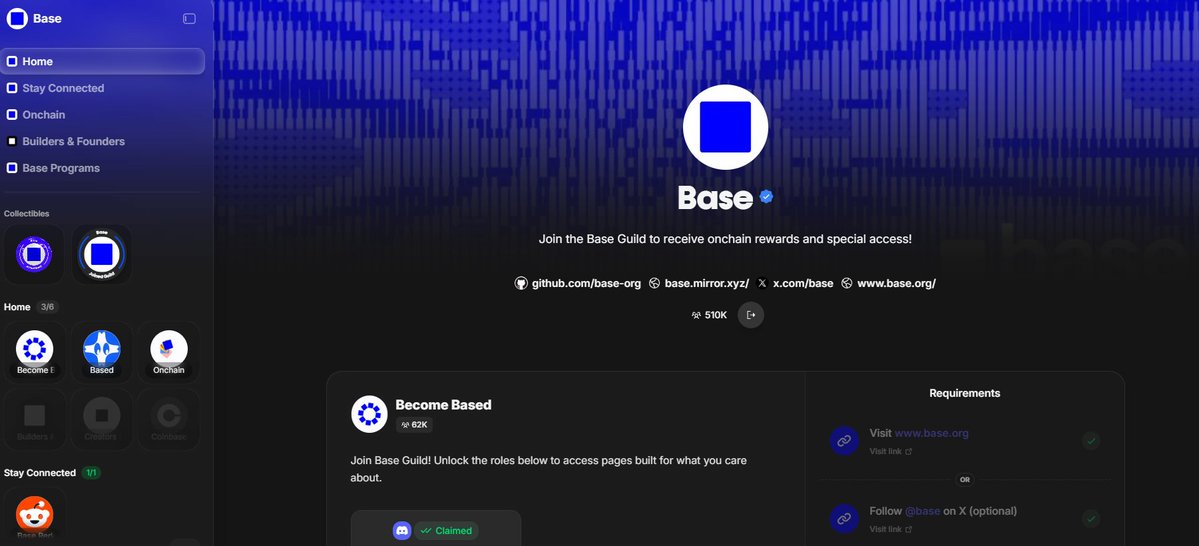Open the Base Programs page

(102, 168)
